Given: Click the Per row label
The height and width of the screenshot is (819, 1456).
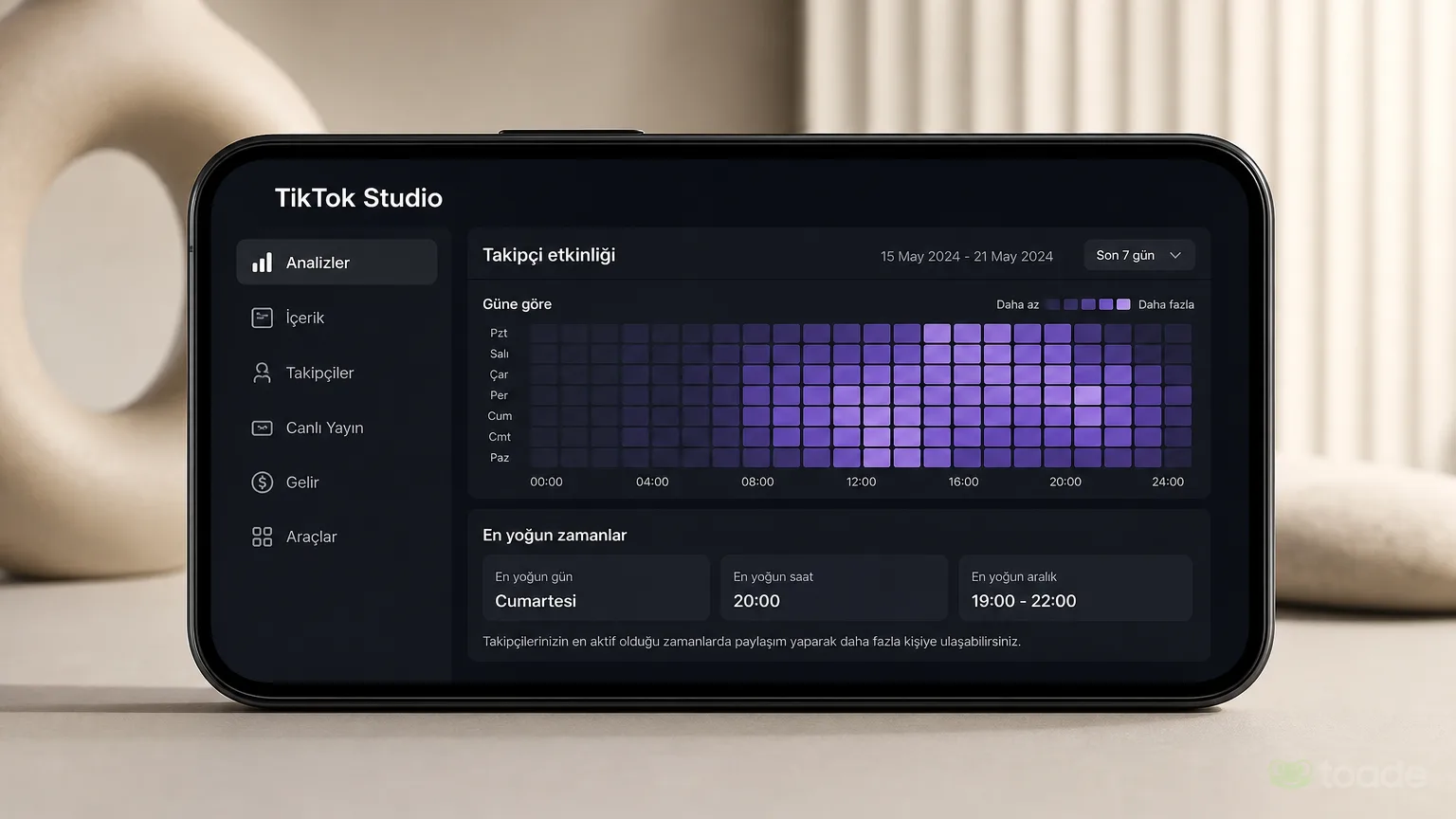Looking at the screenshot, I should (x=499, y=395).
